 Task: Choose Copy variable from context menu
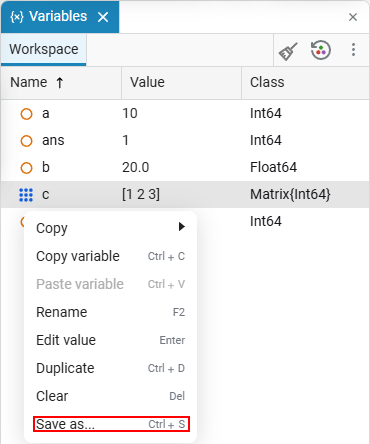(x=110, y=256)
